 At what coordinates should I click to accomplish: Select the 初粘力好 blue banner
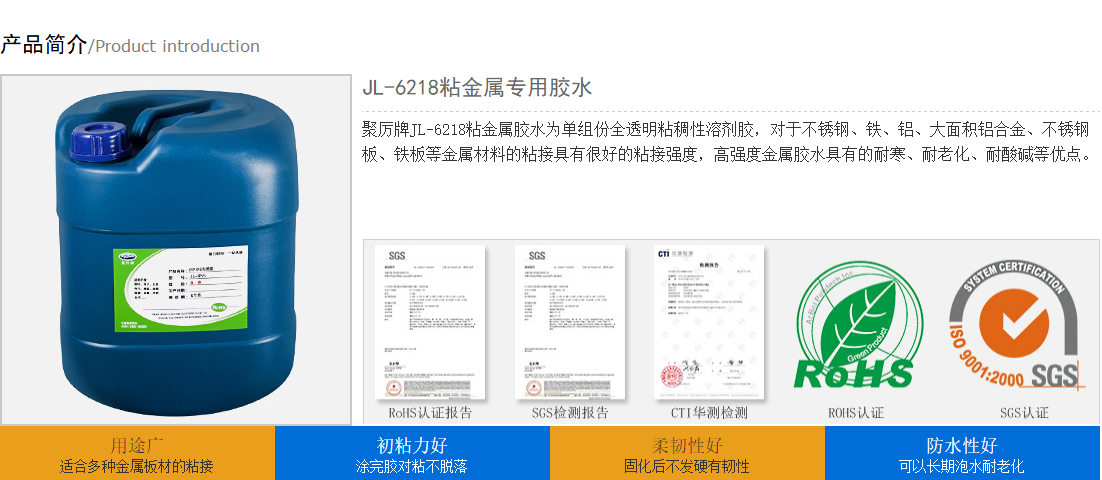412,453
